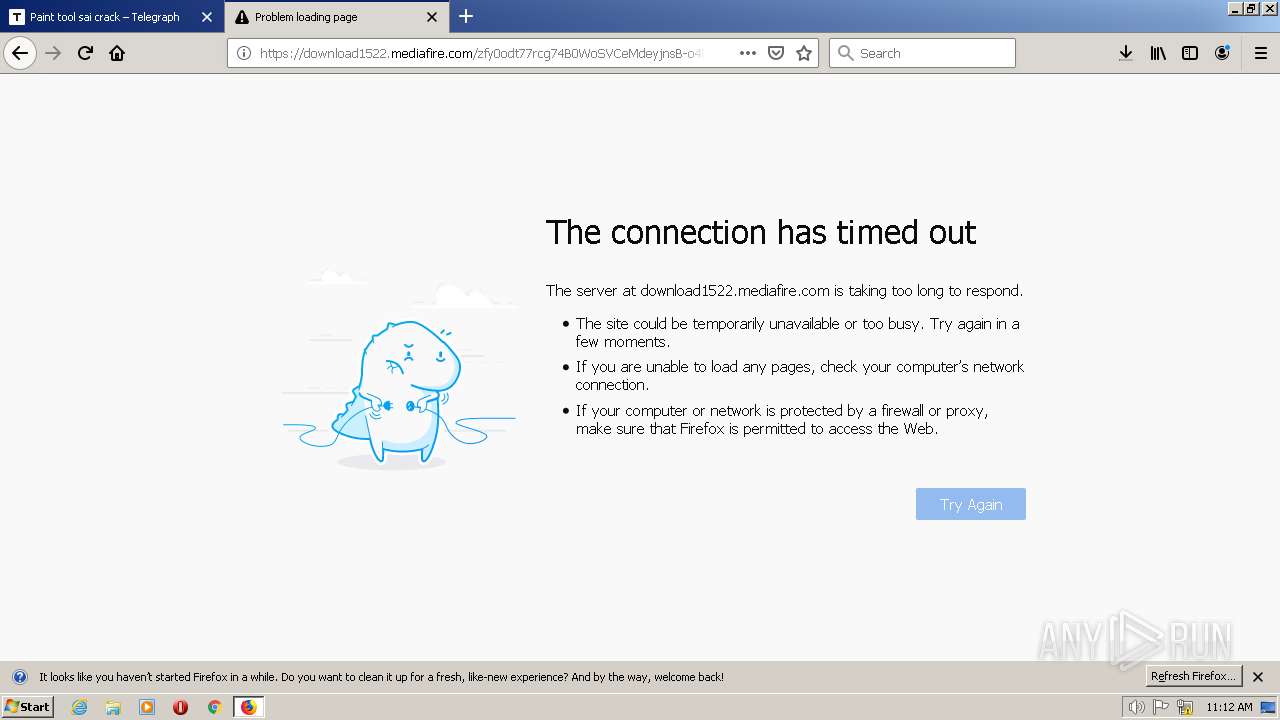This screenshot has height=720, width=1280.
Task: Open the media player taskbar icon
Action: tap(147, 707)
